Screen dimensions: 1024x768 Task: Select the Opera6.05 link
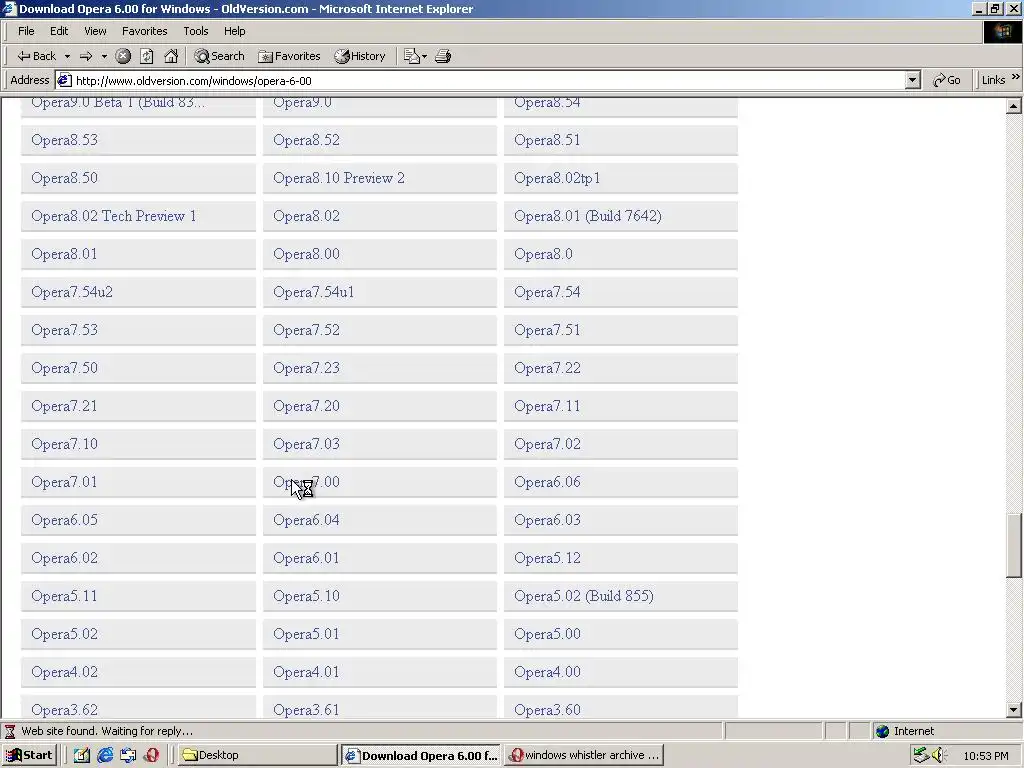65,520
